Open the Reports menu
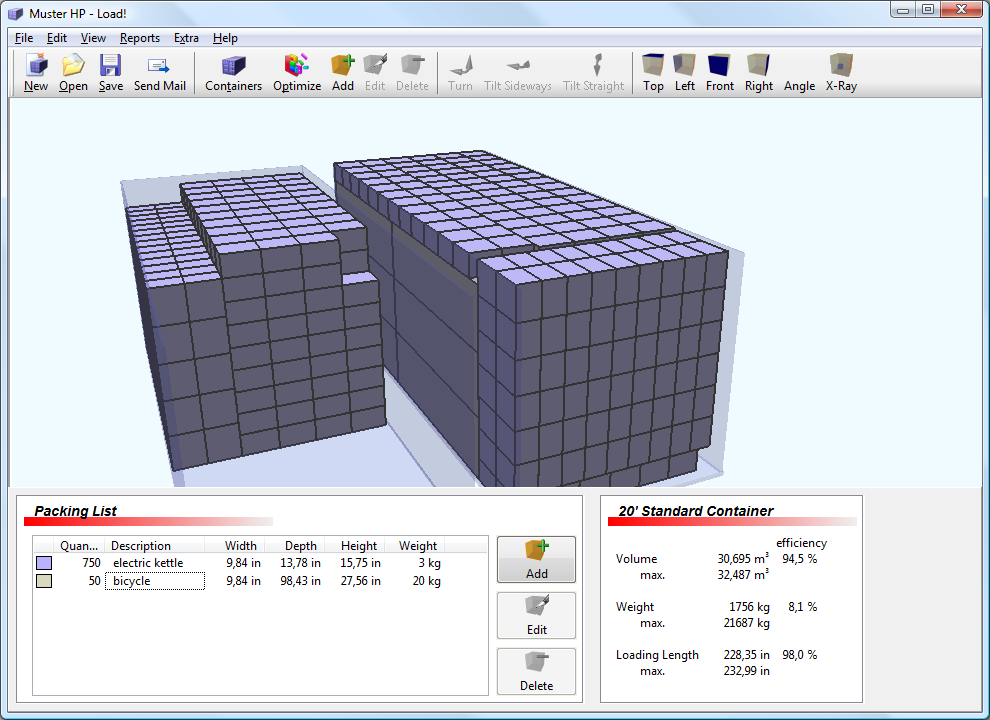This screenshot has height=720, width=990. click(139, 38)
